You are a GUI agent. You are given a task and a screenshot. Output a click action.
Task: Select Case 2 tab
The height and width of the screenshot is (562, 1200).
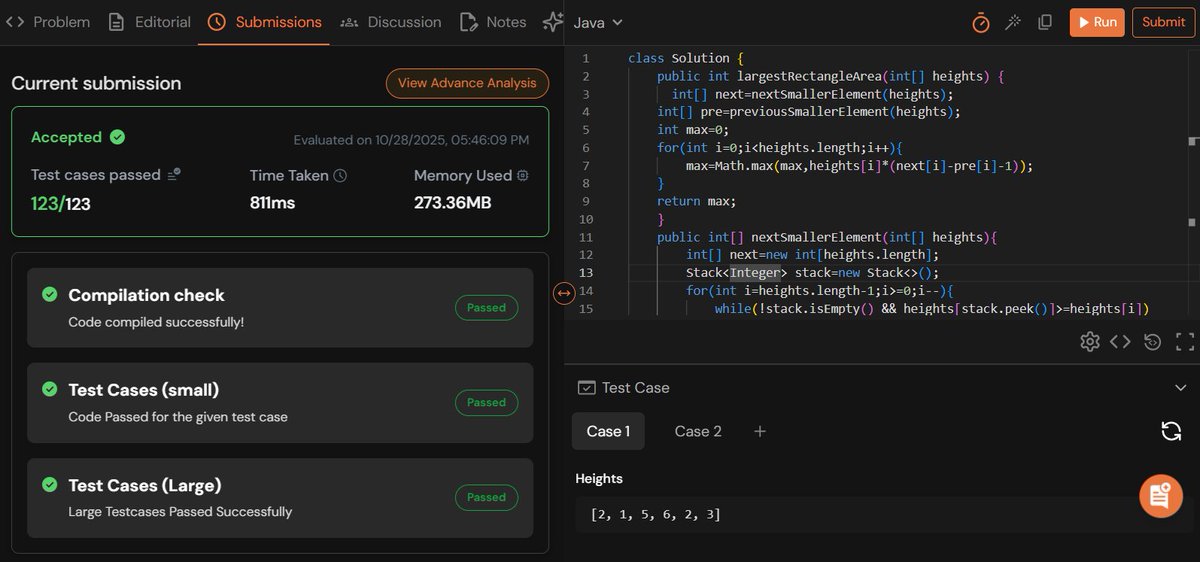click(x=698, y=431)
